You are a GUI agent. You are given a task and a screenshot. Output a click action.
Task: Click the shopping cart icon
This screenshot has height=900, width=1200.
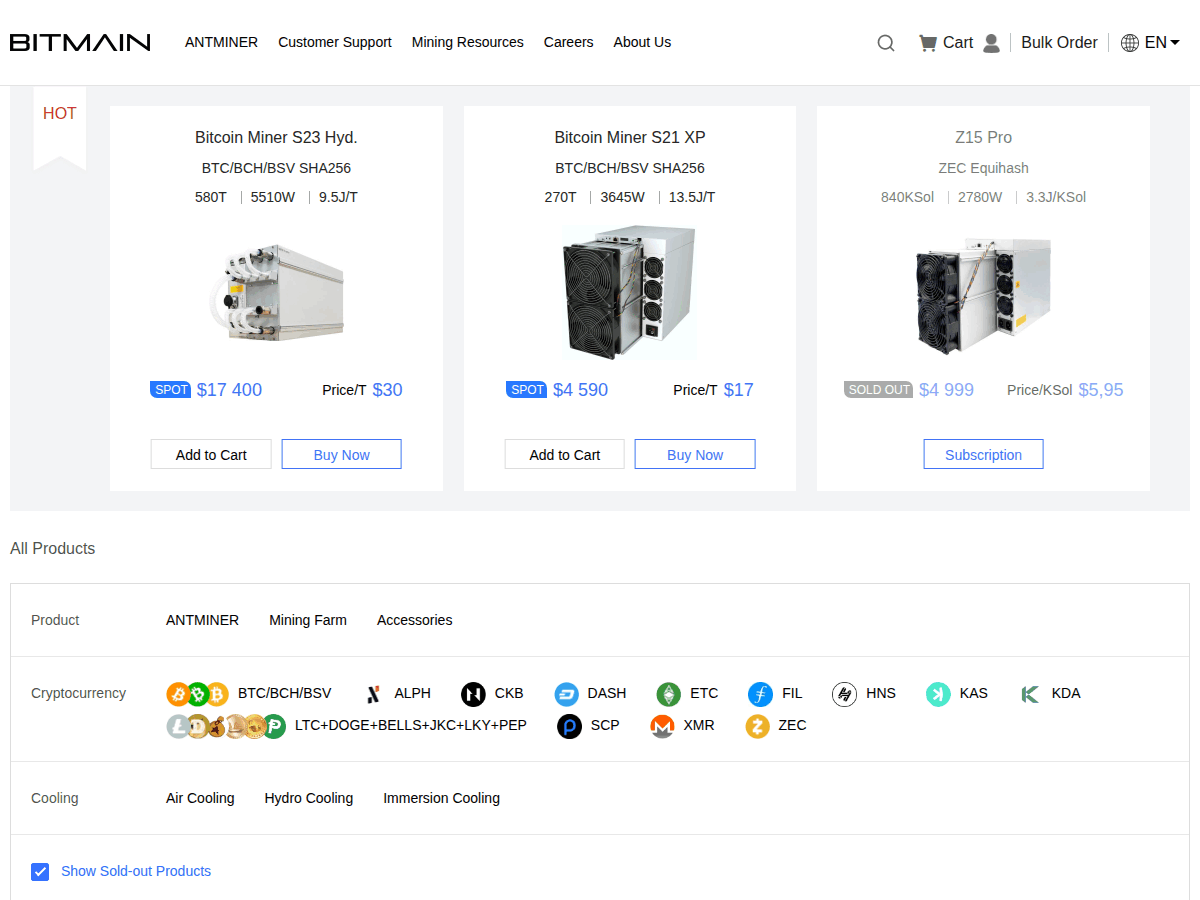pos(928,42)
